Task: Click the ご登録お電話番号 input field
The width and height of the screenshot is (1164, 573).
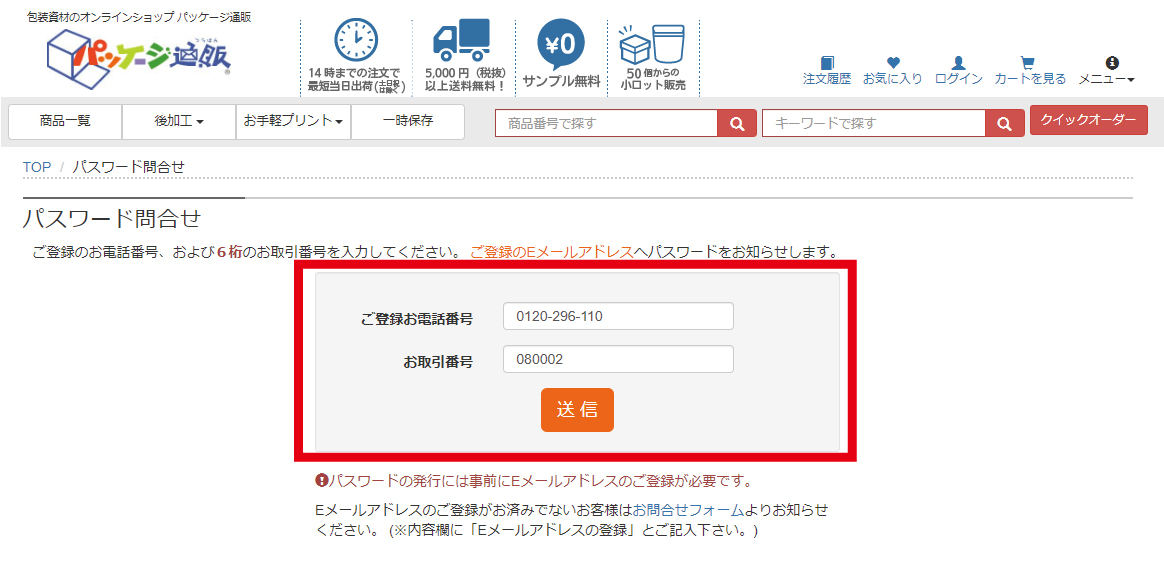Action: pos(618,316)
